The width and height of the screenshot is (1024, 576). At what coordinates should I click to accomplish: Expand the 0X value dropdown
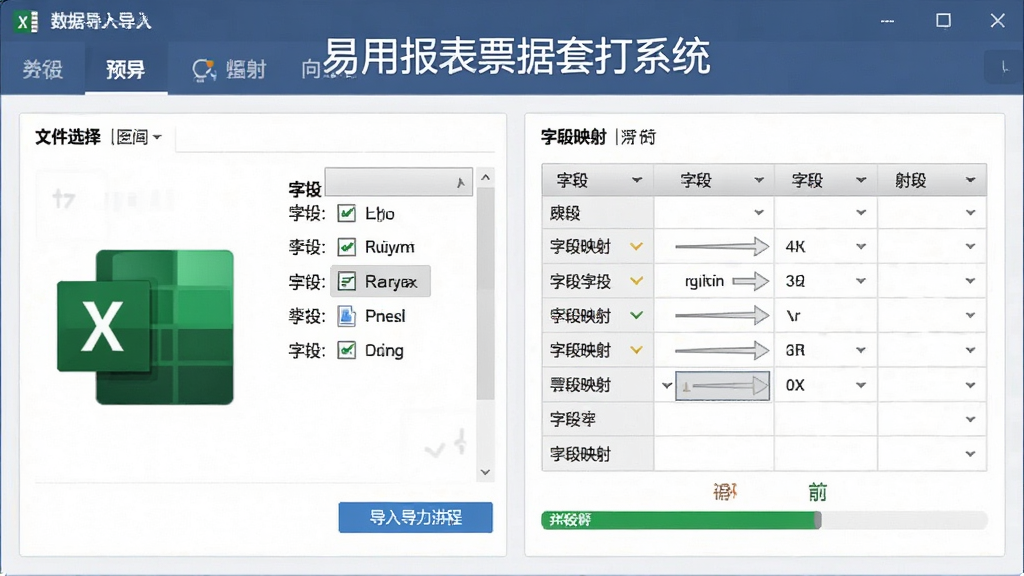(861, 385)
